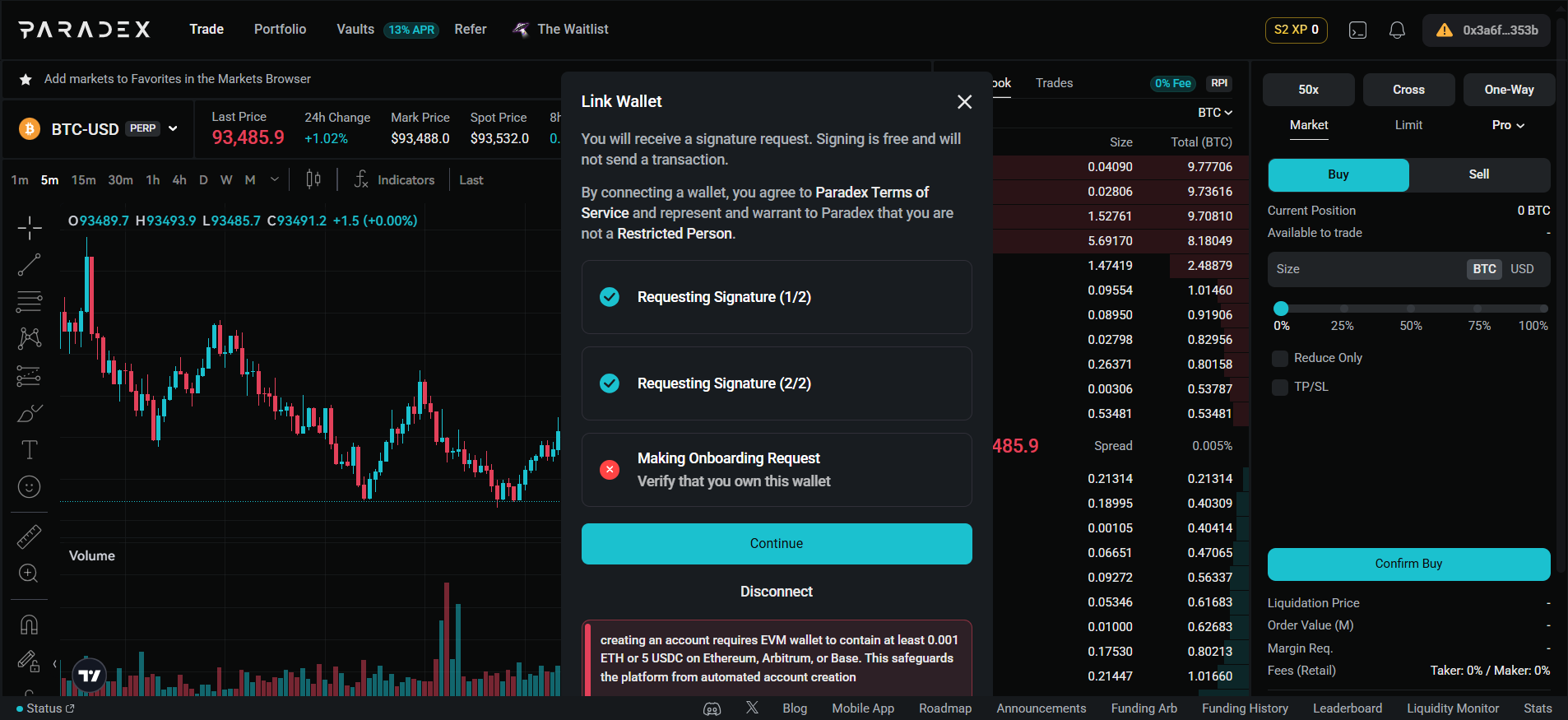
Task: Toggle the One-Way position mode
Action: 1509,90
